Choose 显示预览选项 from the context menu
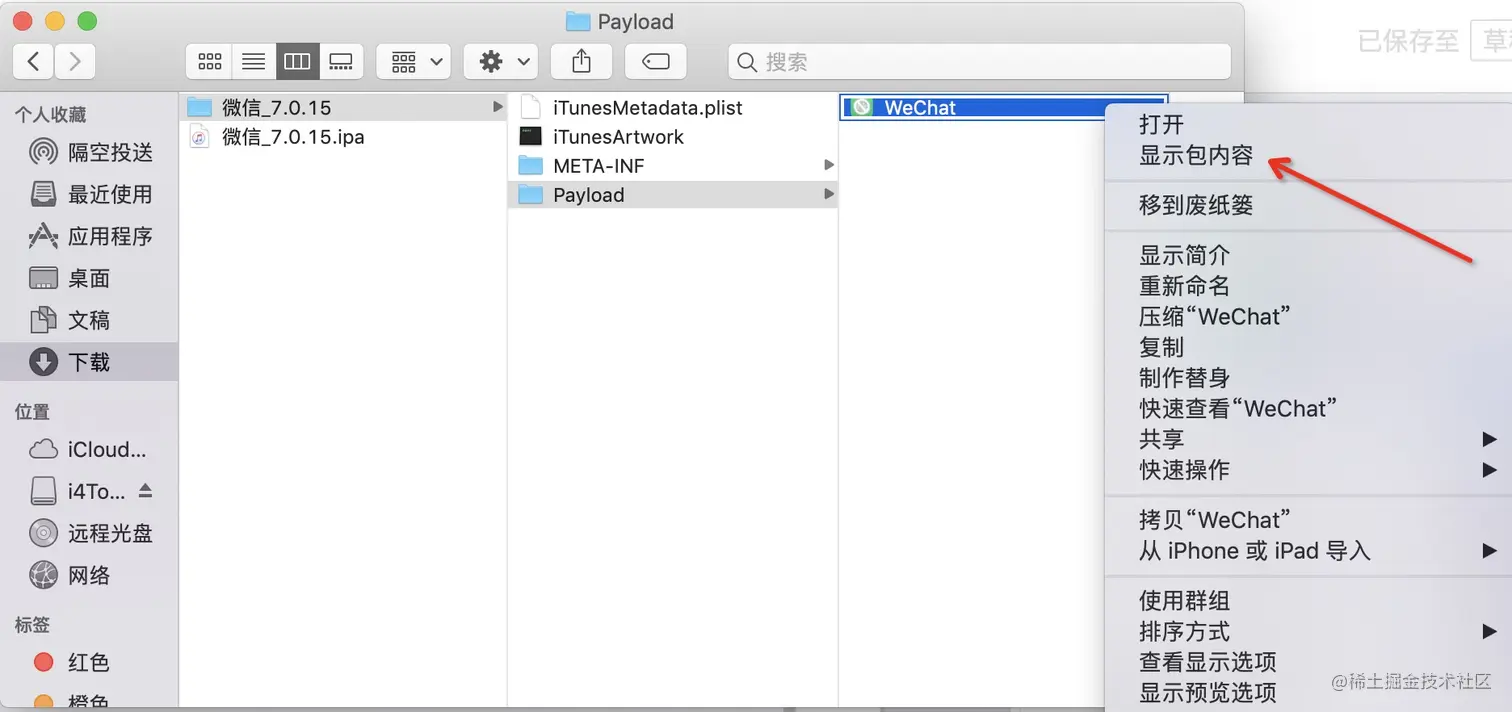This screenshot has height=712, width=1512. pos(1308,692)
